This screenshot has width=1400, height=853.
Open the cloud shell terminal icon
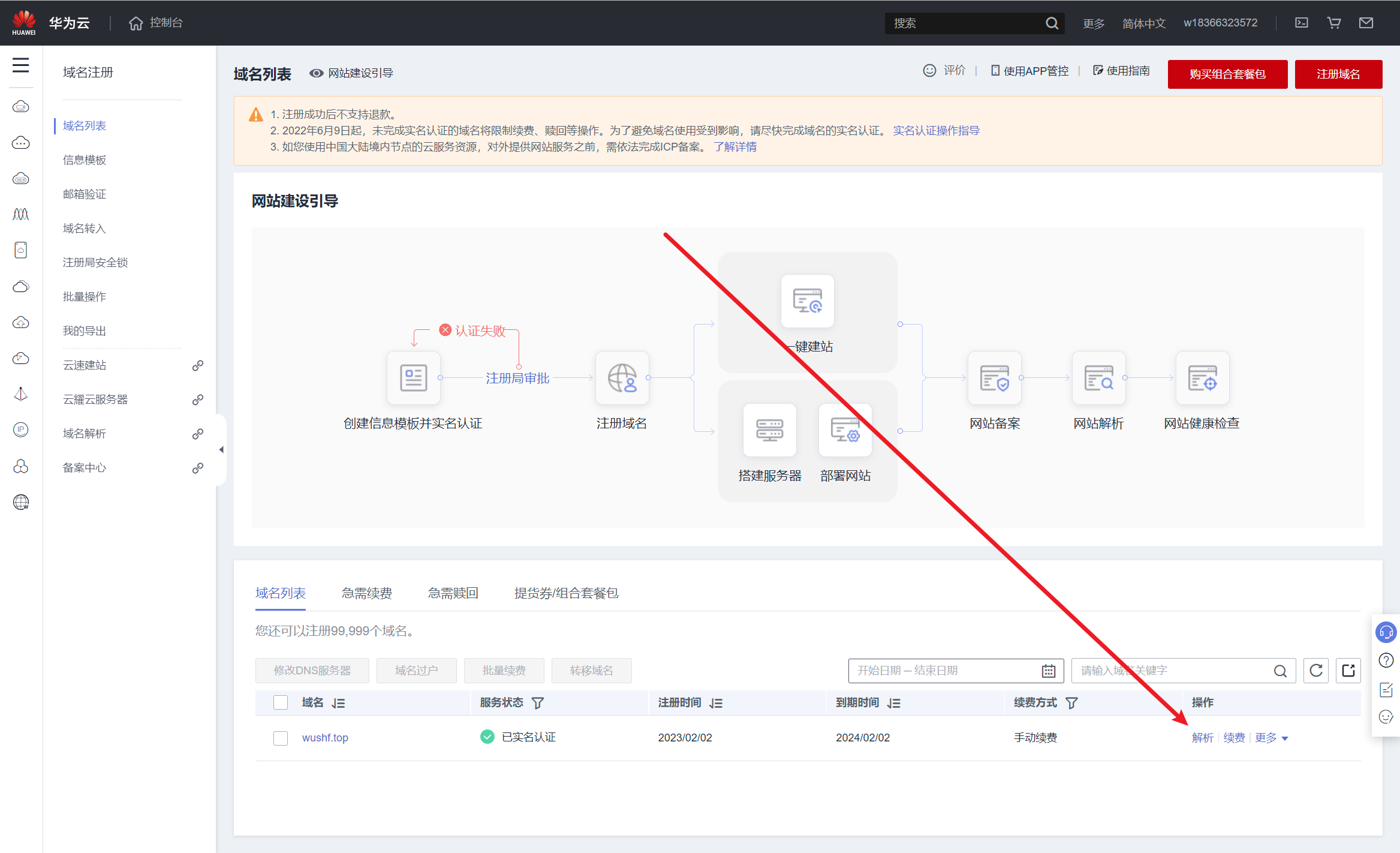pyautogui.click(x=1302, y=23)
